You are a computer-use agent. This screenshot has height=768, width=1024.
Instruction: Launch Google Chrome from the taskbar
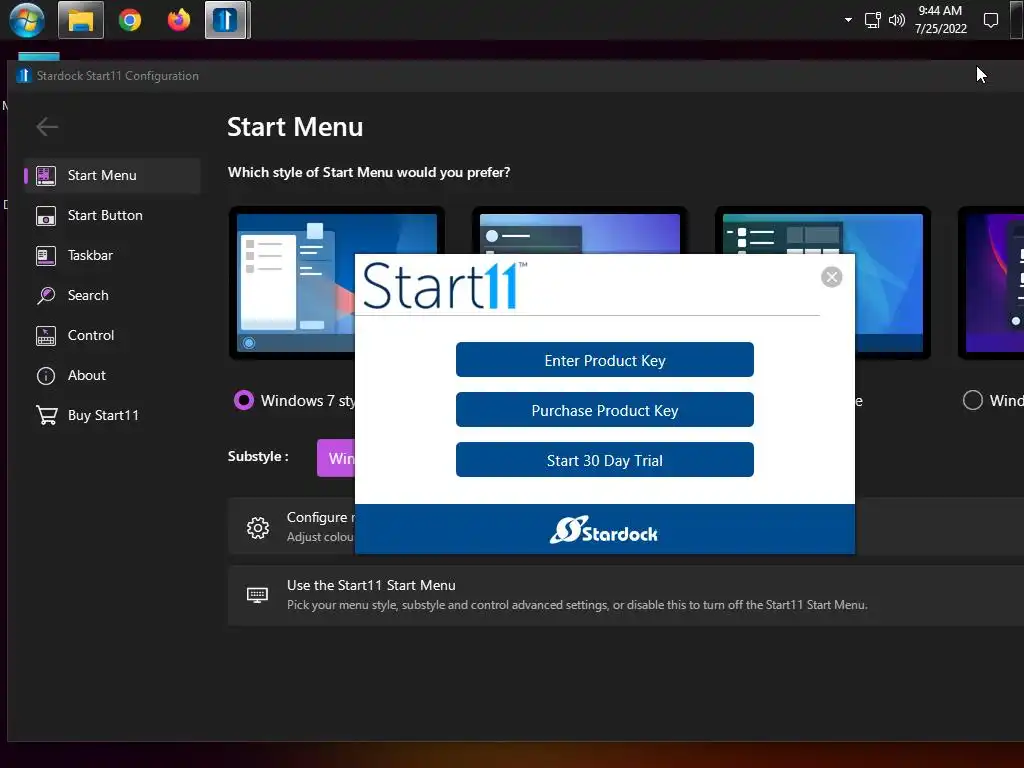tap(130, 20)
